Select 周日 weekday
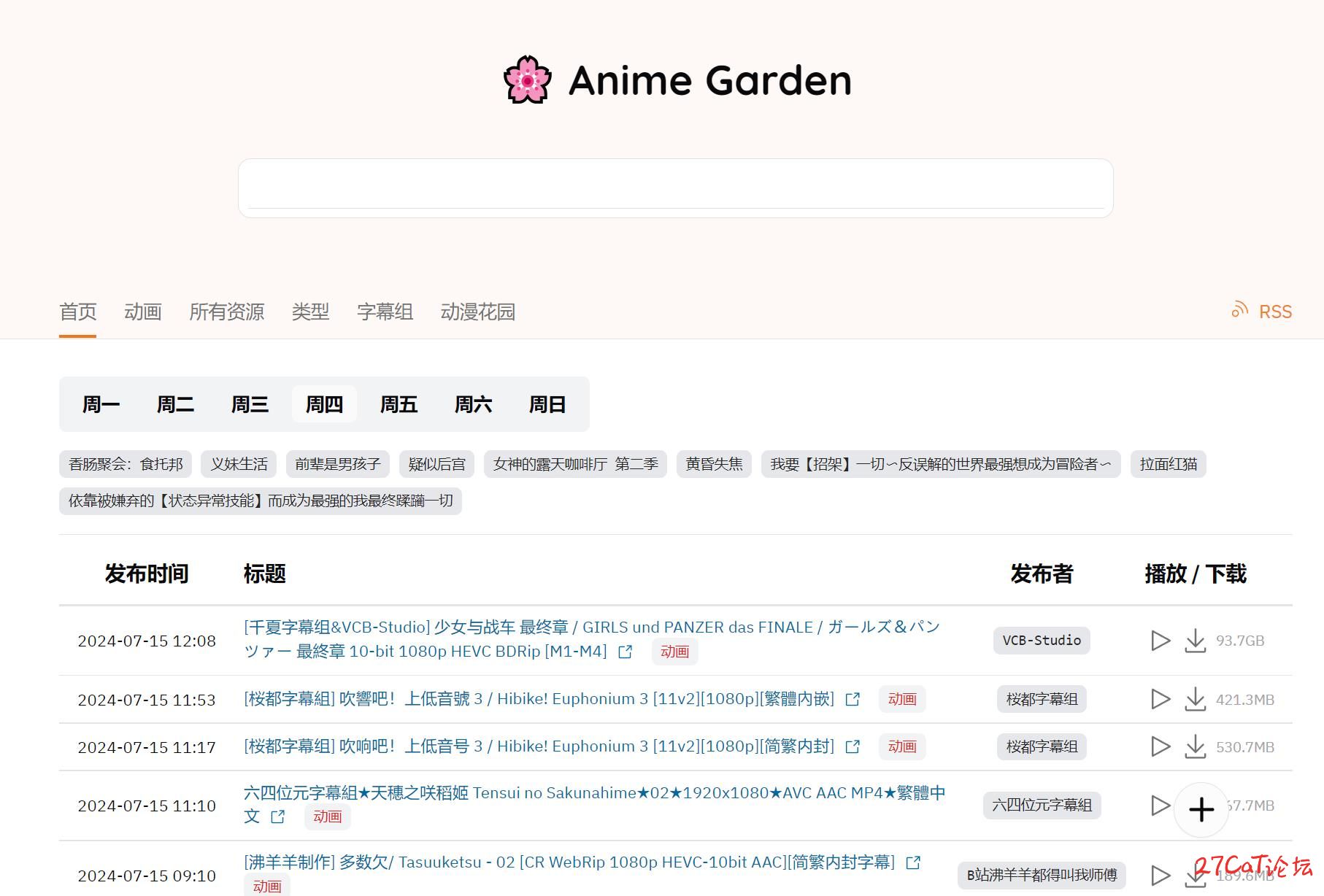Viewport: 1324px width, 896px height. [x=547, y=404]
